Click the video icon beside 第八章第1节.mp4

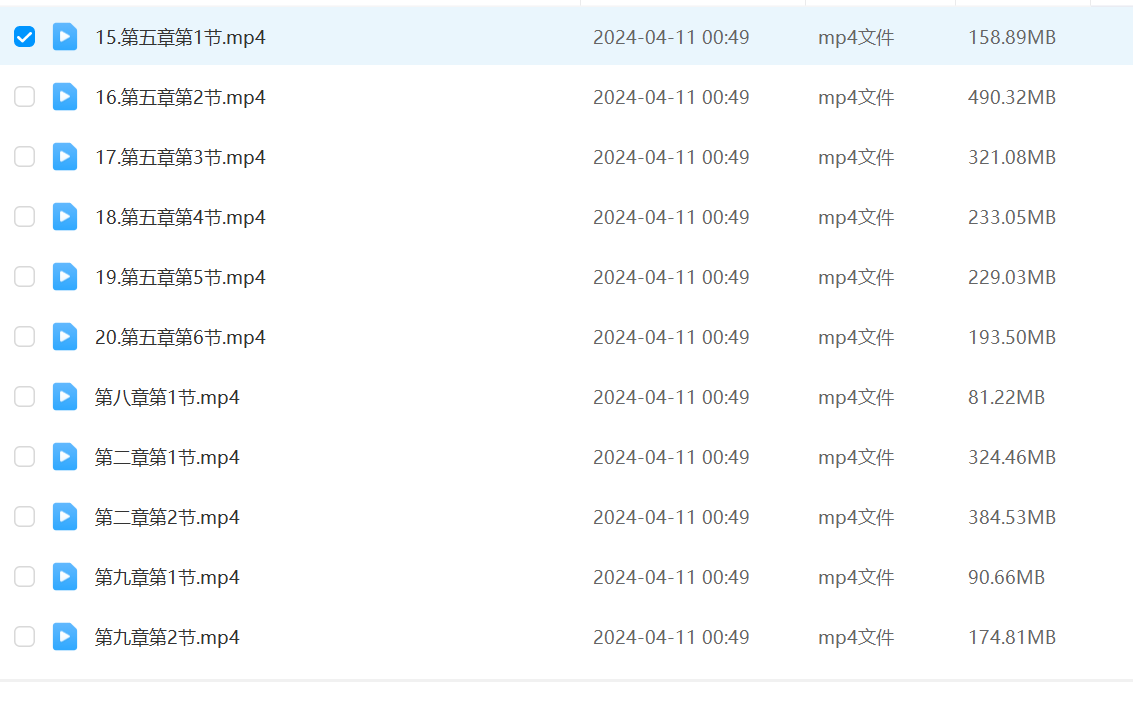[x=65, y=397]
